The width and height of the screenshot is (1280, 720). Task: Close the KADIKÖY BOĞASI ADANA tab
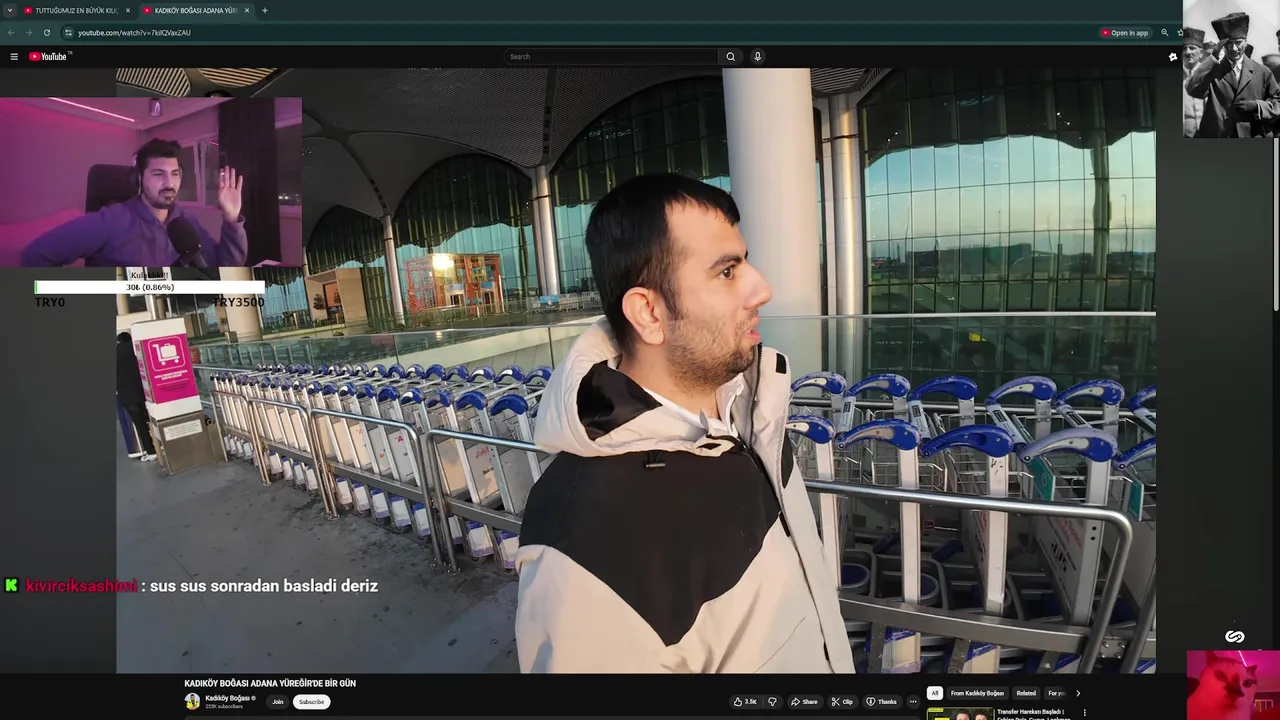point(247,10)
